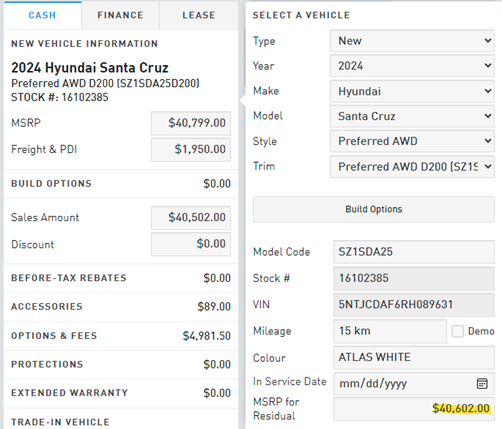The width and height of the screenshot is (502, 429).
Task: Click the Accessories amount $89.00
Action: pos(214,307)
